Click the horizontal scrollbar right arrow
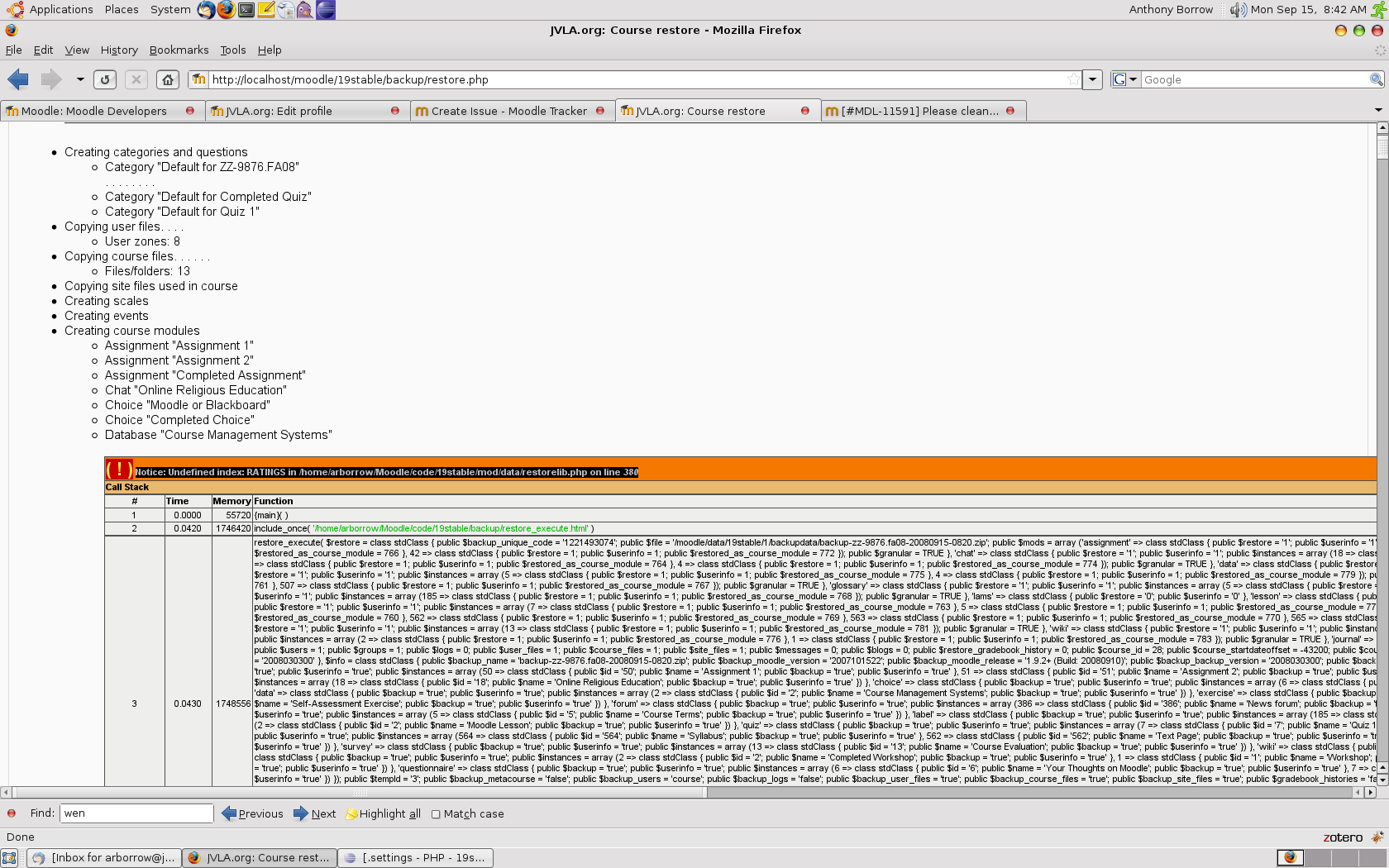The width and height of the screenshot is (1389, 868). (1370, 792)
